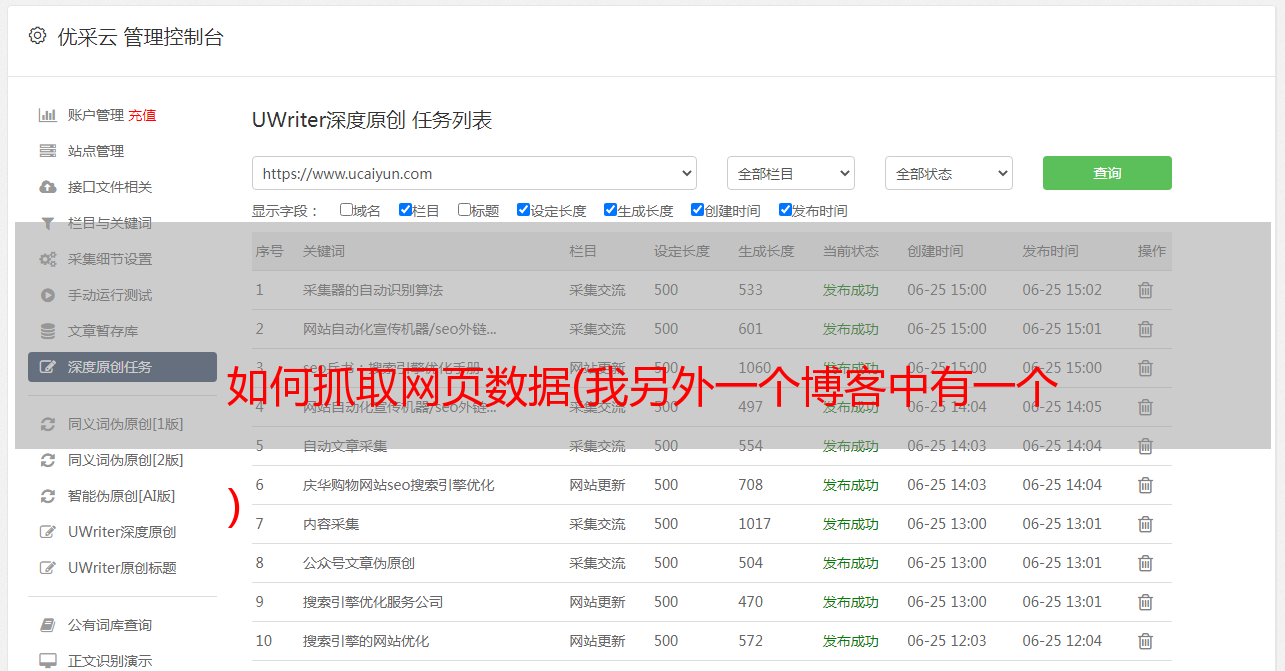1285x671 pixels.
Task: Click trash icon for 搜索引擎的网站优化 row
Action: (1145, 641)
